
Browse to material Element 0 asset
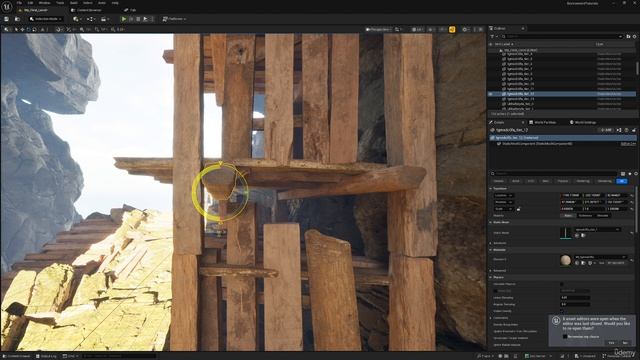[x=583, y=263]
